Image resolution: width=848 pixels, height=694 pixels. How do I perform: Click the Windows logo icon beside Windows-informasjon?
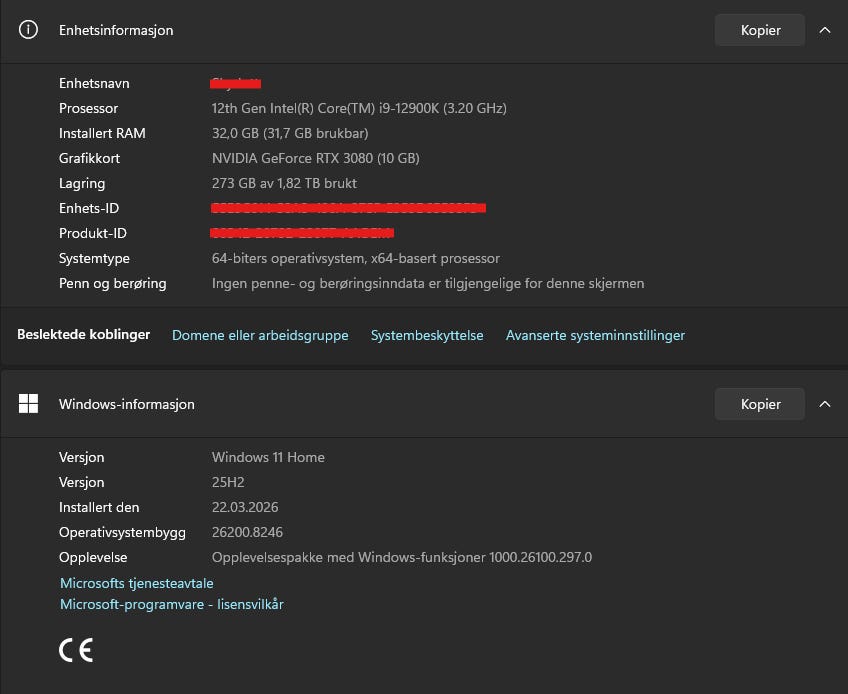(x=28, y=404)
